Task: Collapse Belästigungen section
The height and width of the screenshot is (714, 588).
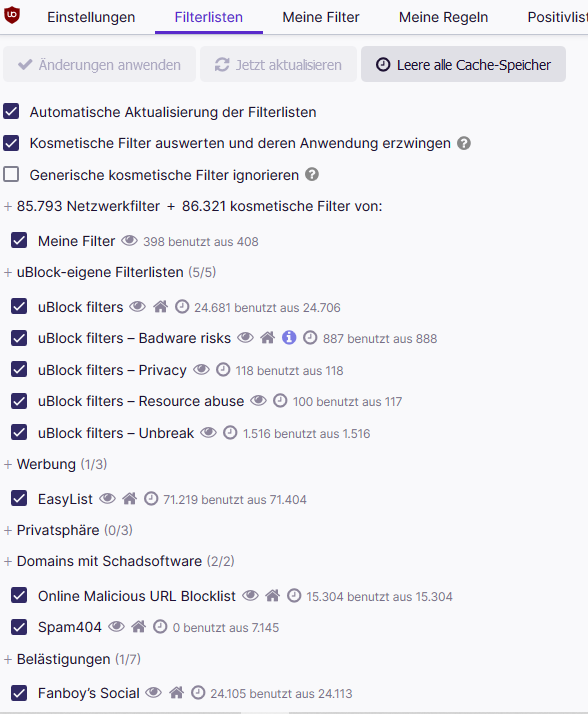Action: coord(8,659)
